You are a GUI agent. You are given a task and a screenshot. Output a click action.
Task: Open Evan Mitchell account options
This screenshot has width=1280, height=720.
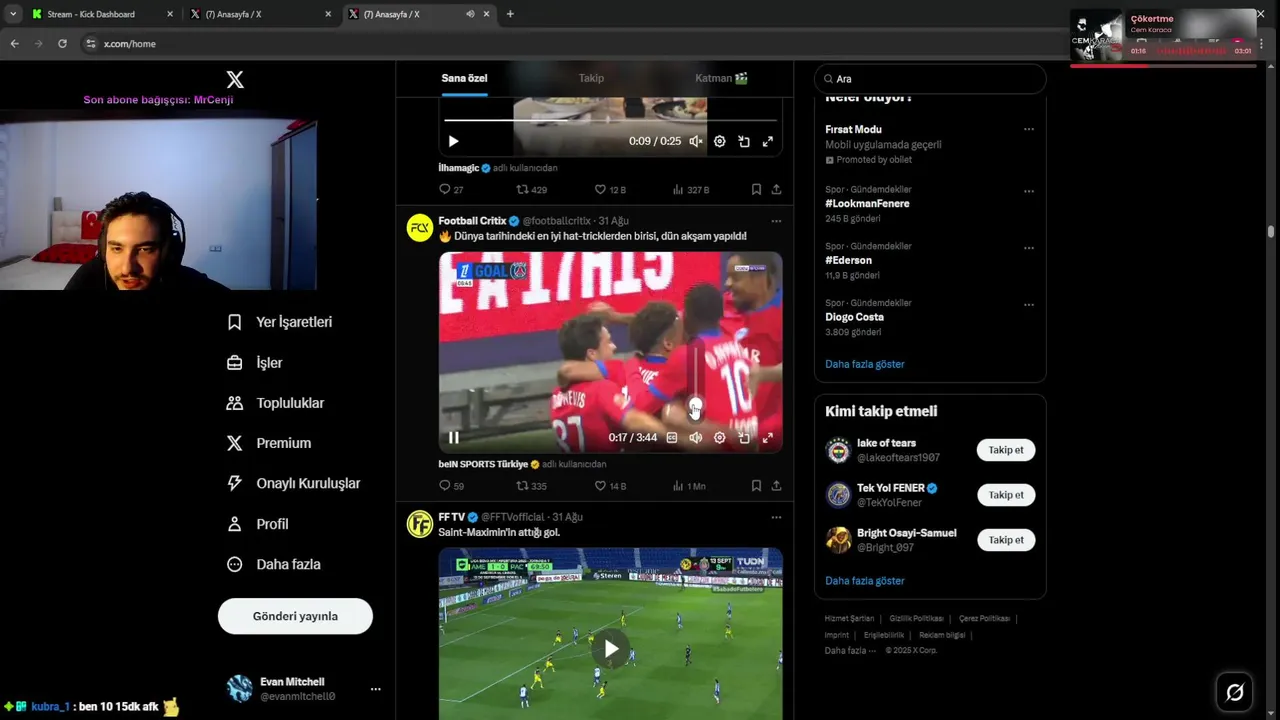click(x=376, y=689)
